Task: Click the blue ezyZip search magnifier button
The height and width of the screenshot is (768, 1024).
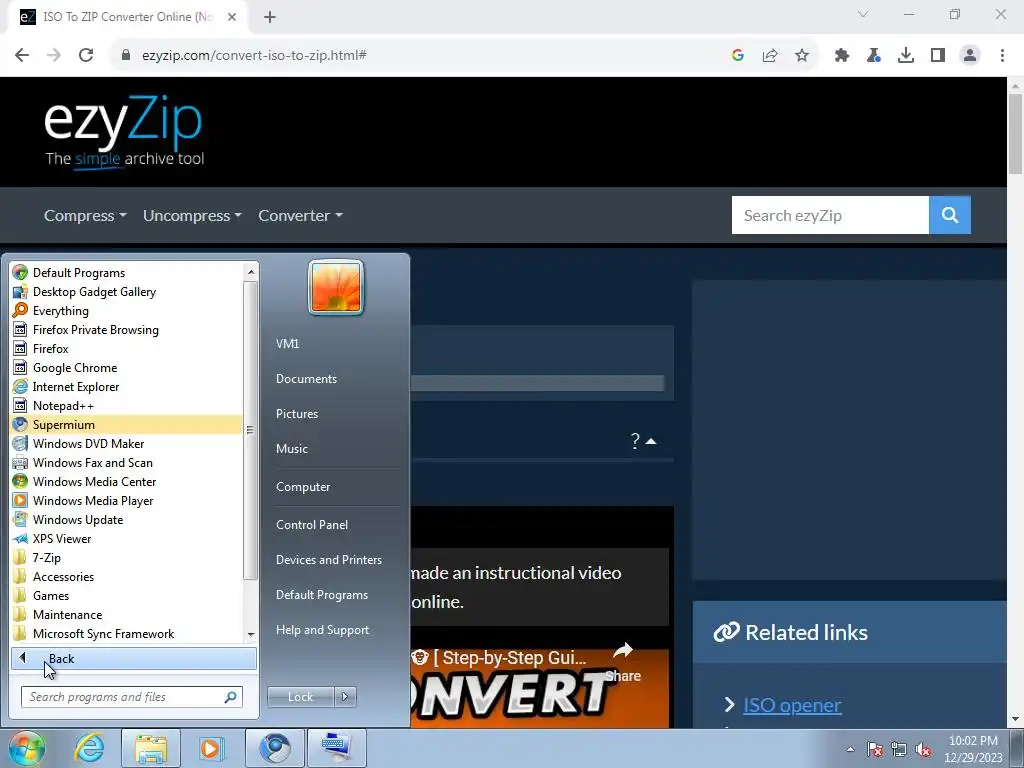Action: 950,215
